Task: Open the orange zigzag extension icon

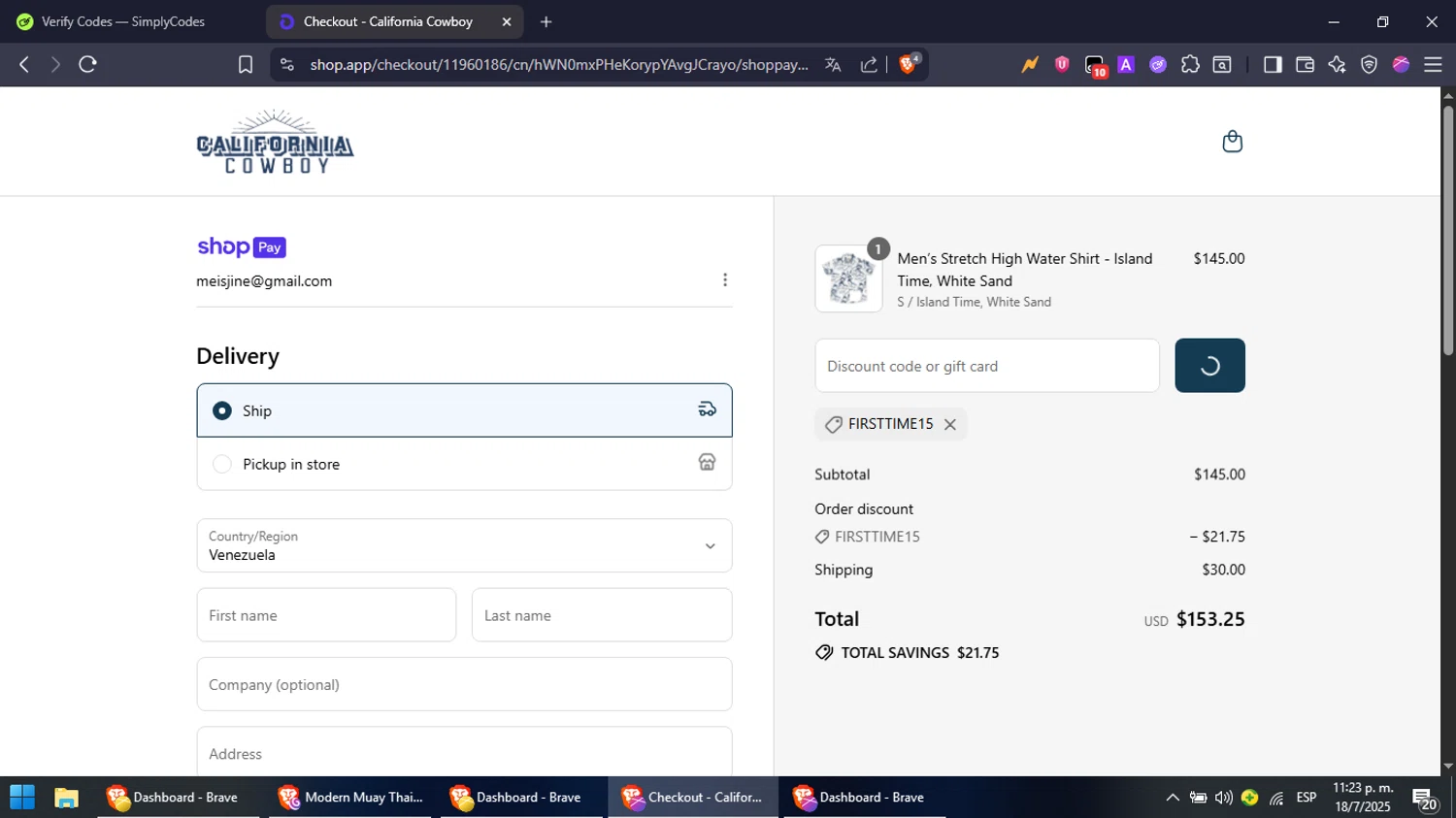Action: click(x=1030, y=64)
